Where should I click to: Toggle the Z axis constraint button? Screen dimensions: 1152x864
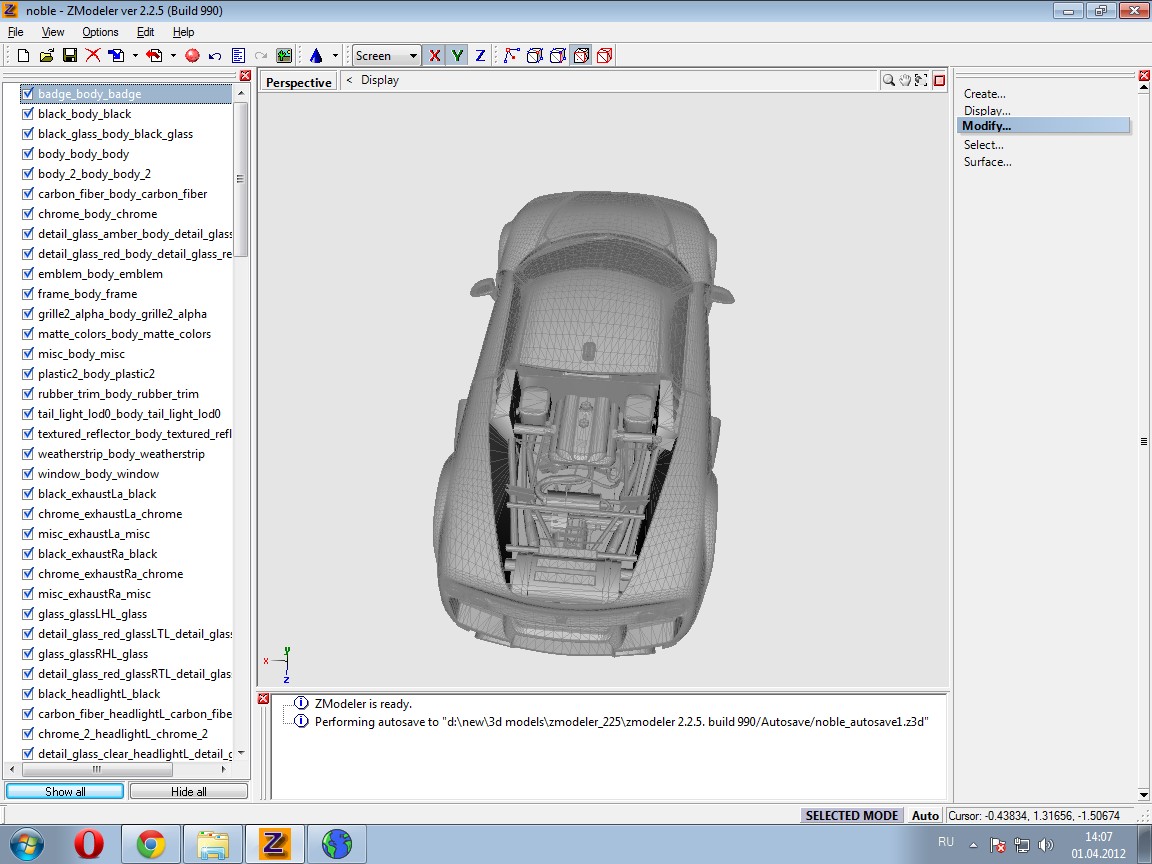pyautogui.click(x=480, y=56)
